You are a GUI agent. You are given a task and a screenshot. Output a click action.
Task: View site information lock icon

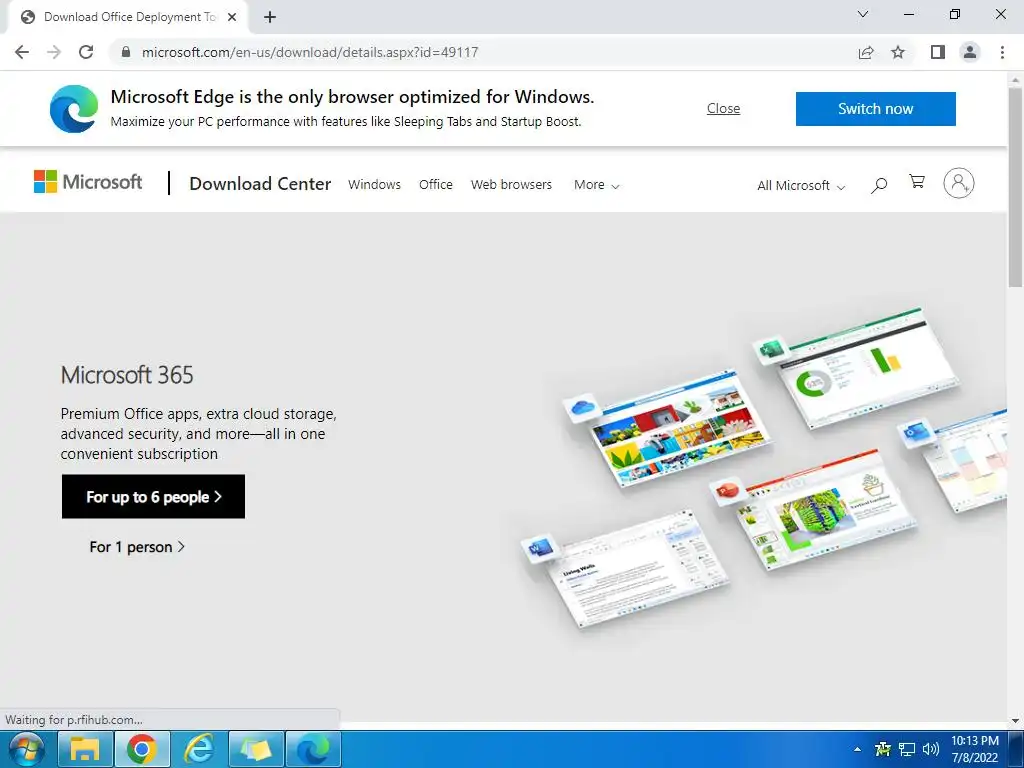click(125, 52)
